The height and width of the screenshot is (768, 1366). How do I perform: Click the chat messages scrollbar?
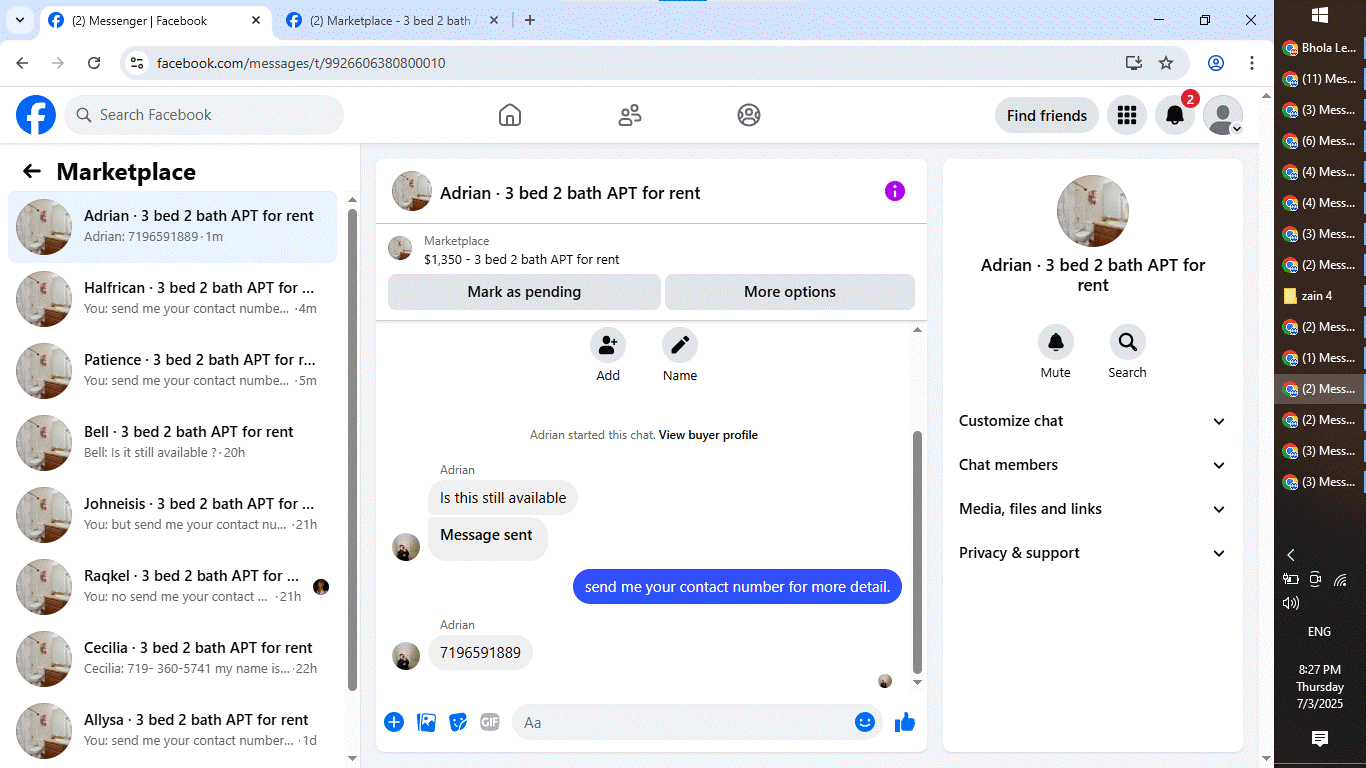tap(918, 552)
